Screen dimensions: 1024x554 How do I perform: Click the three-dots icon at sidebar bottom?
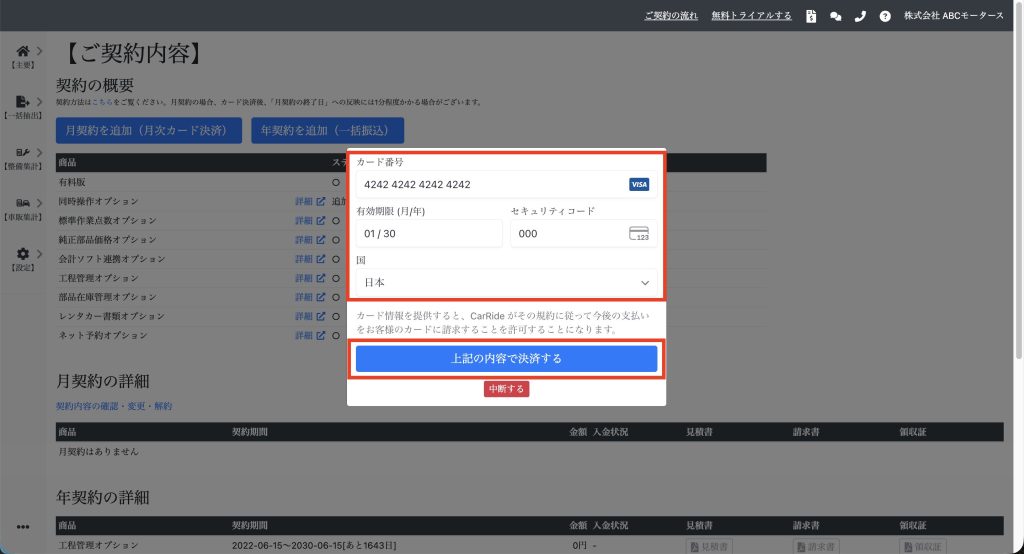(22, 527)
